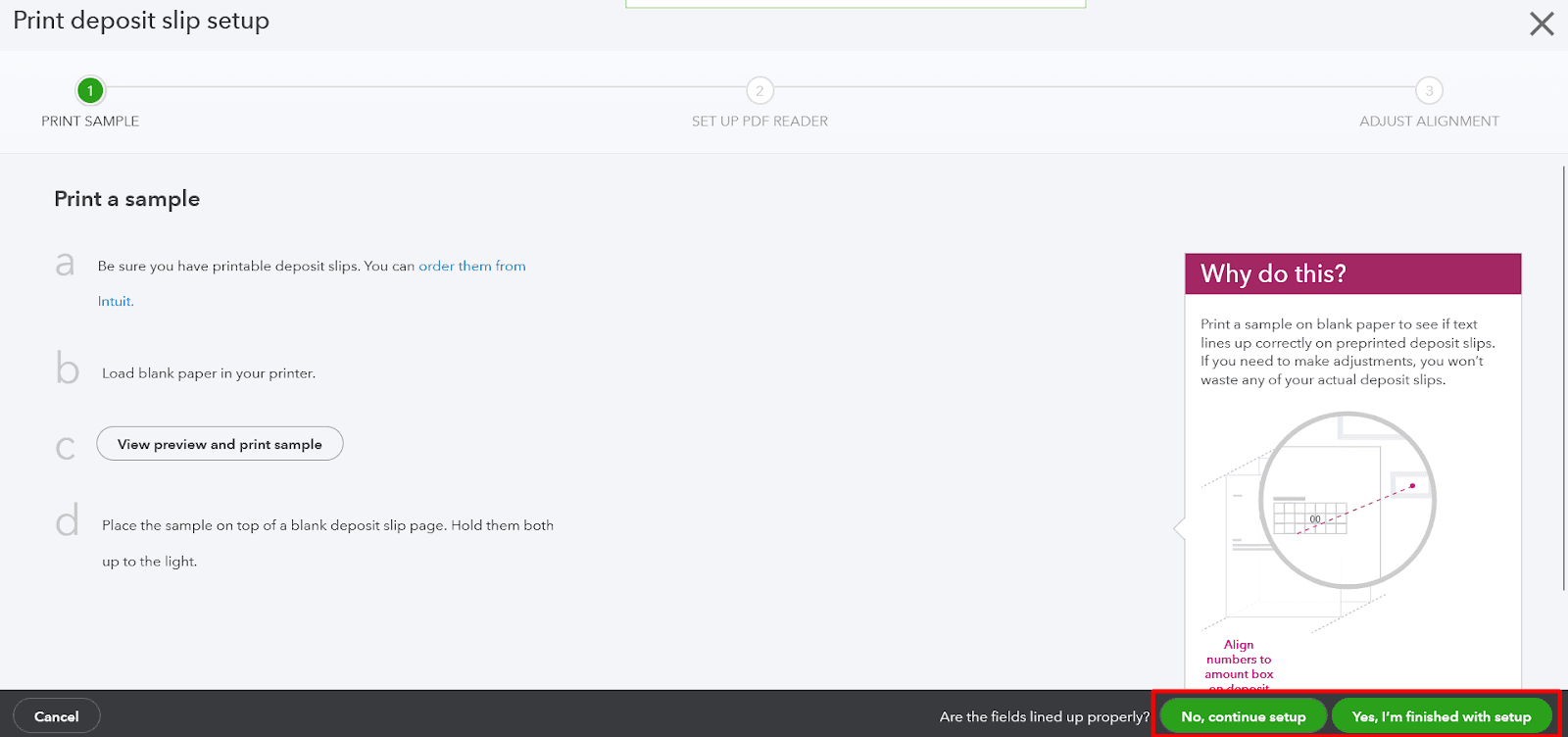Viewport: 1568px width, 737px height.
Task: Click the step 2 circle icon
Action: pyautogui.click(x=759, y=91)
